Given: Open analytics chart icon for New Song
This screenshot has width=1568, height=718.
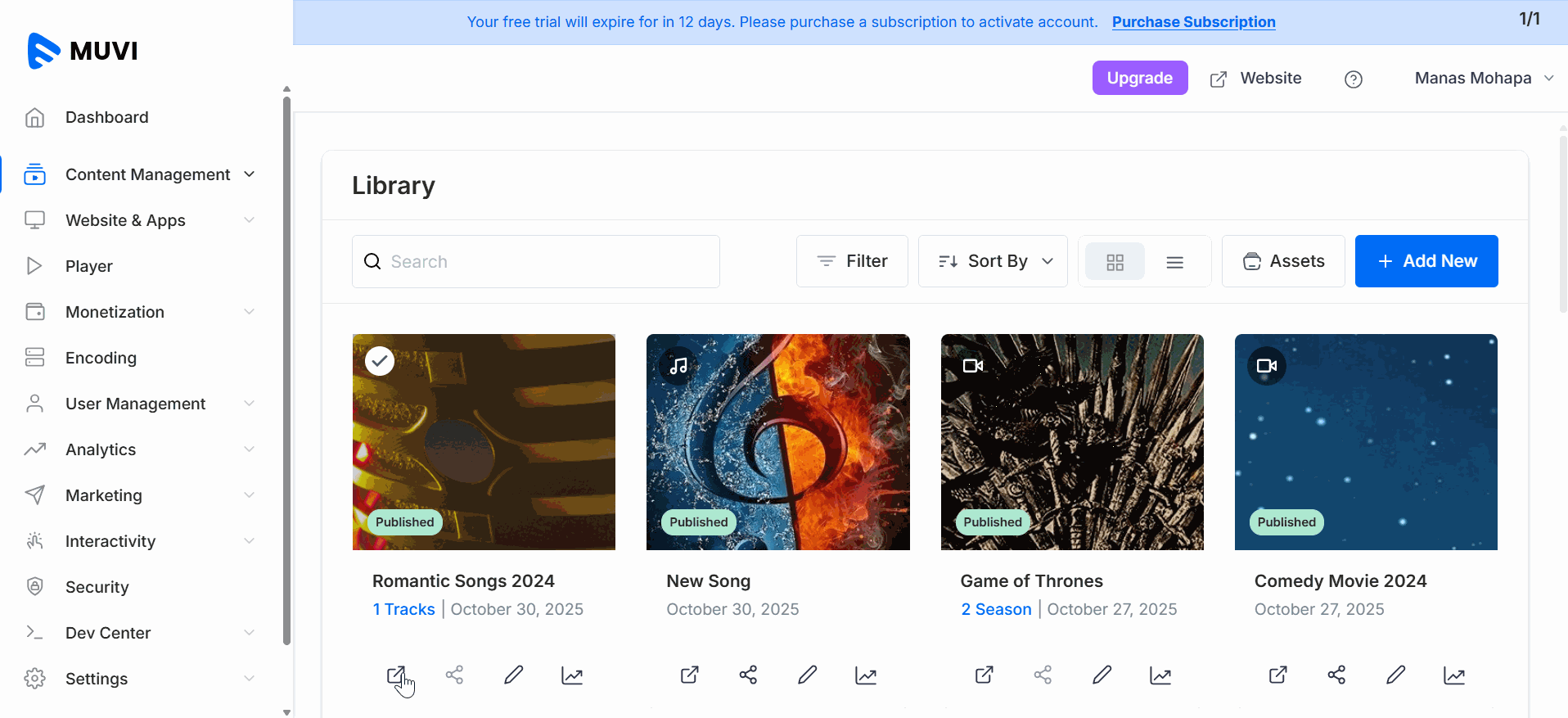Looking at the screenshot, I should [x=866, y=675].
